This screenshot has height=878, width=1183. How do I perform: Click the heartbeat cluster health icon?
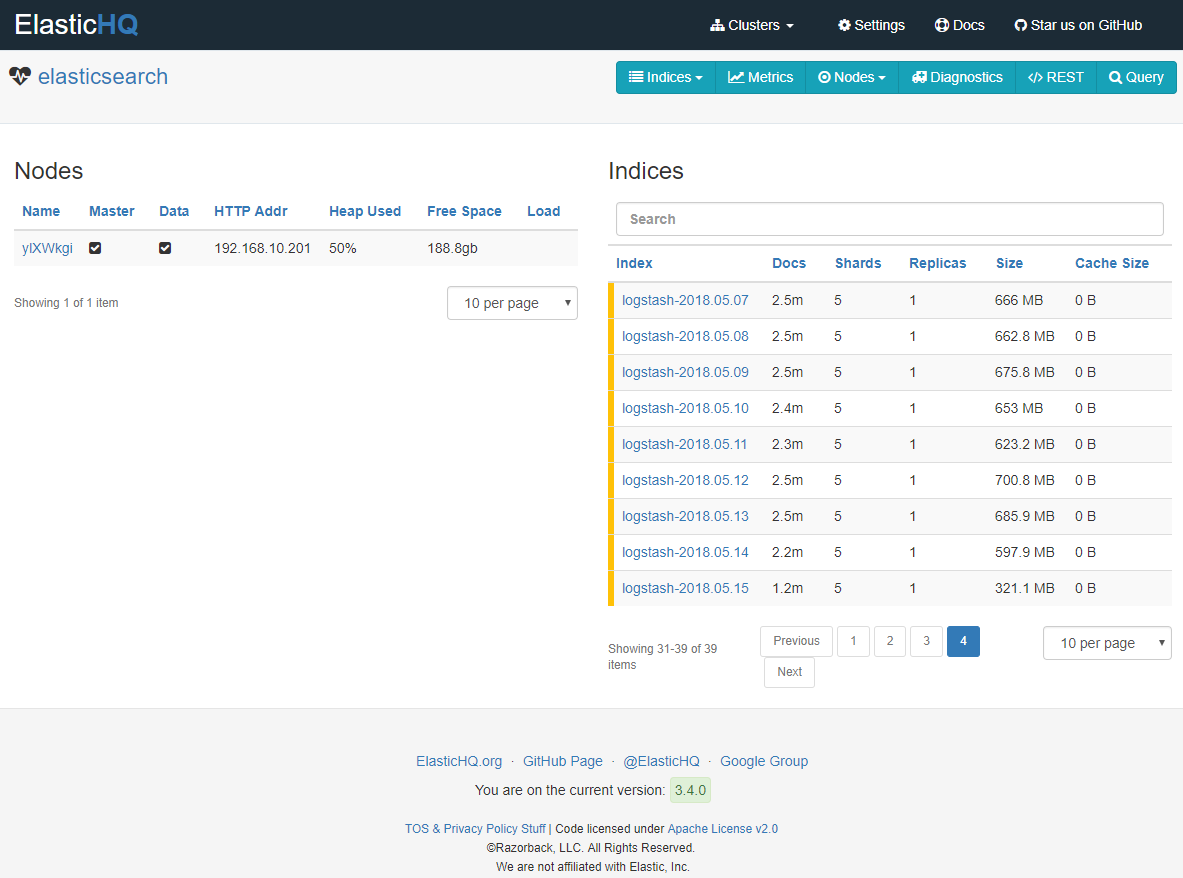(20, 76)
